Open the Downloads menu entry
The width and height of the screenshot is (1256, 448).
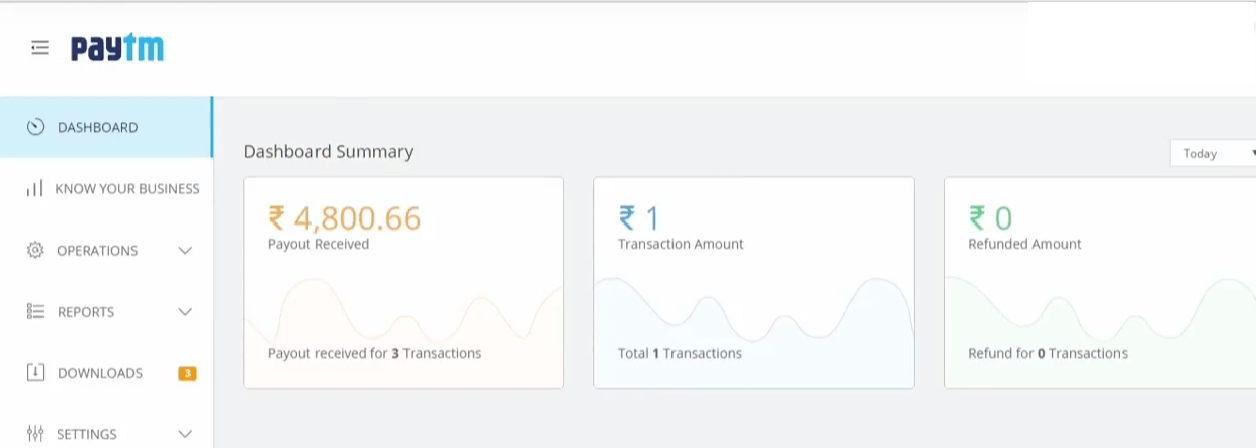click(100, 372)
